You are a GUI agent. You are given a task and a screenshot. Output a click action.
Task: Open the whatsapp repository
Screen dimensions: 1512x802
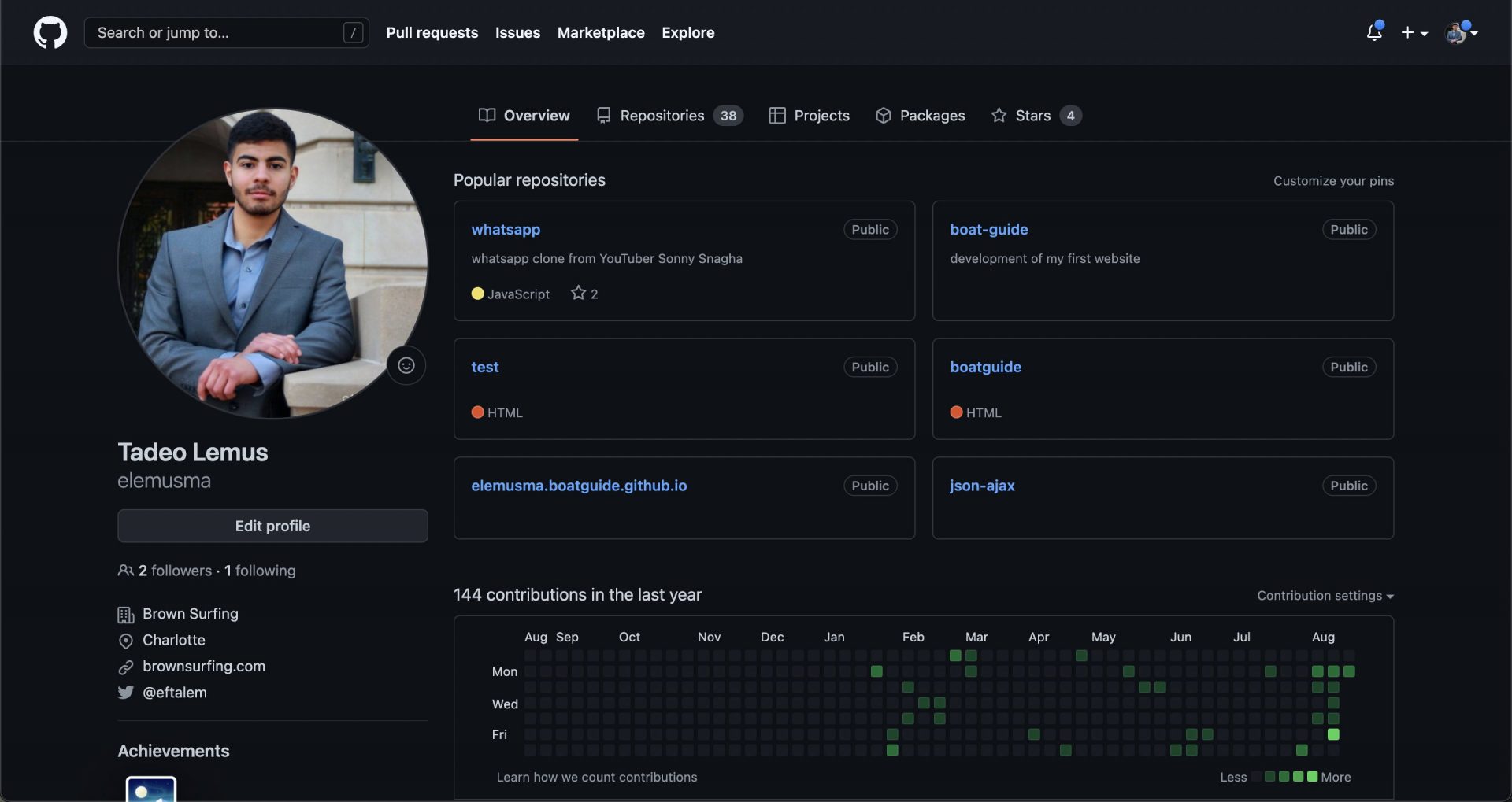point(506,230)
